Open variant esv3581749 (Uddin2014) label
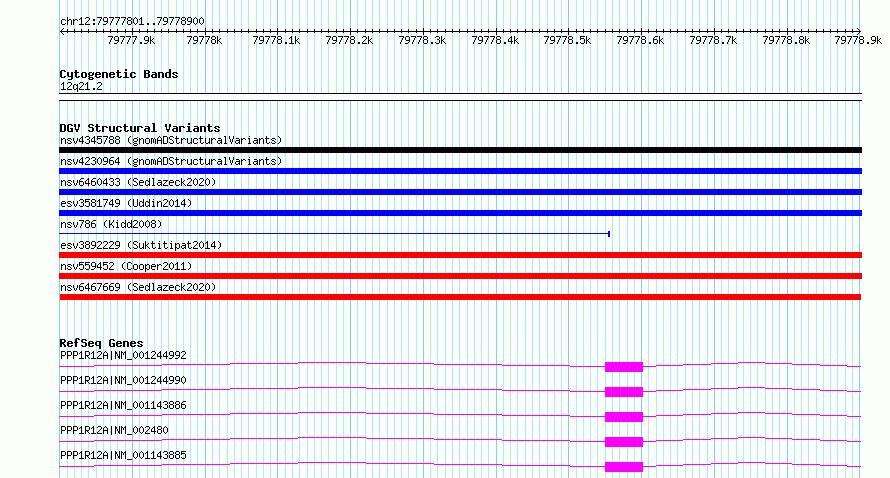The height and width of the screenshot is (478, 890). 126,203
